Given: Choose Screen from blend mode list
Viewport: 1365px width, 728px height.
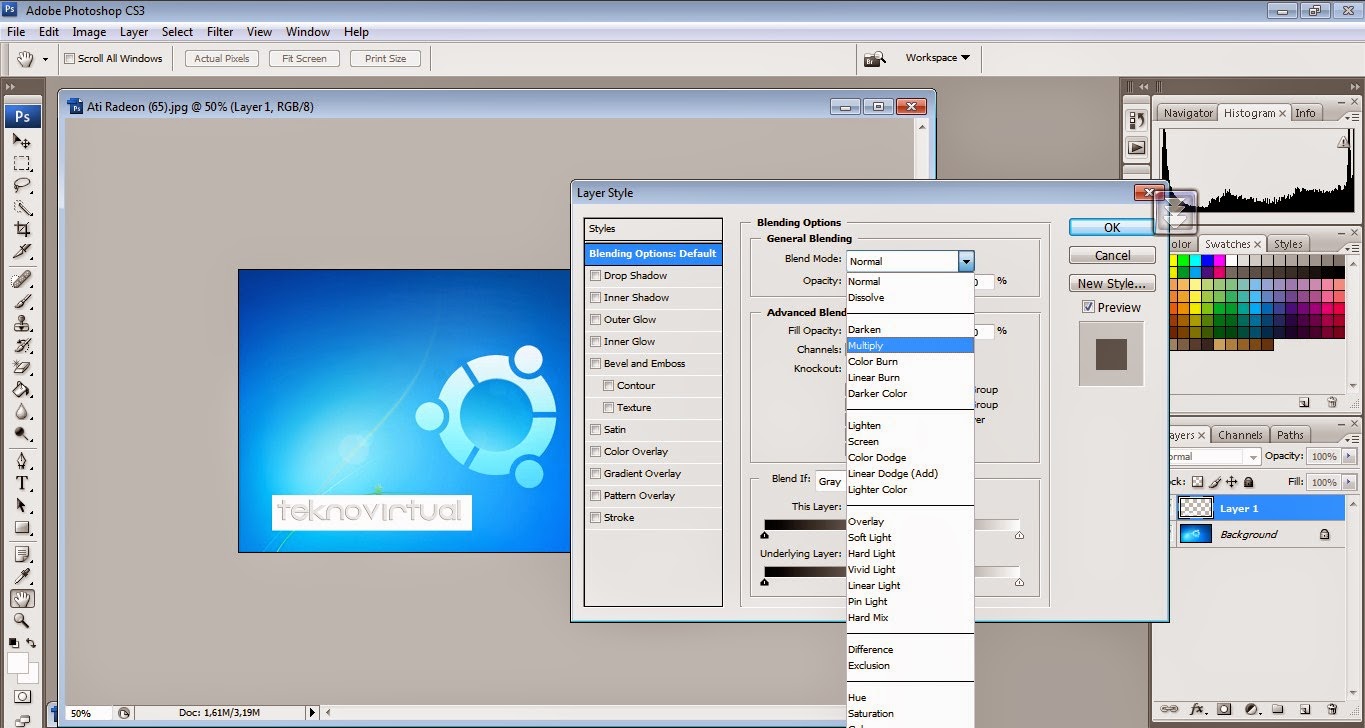Looking at the screenshot, I should [910, 441].
